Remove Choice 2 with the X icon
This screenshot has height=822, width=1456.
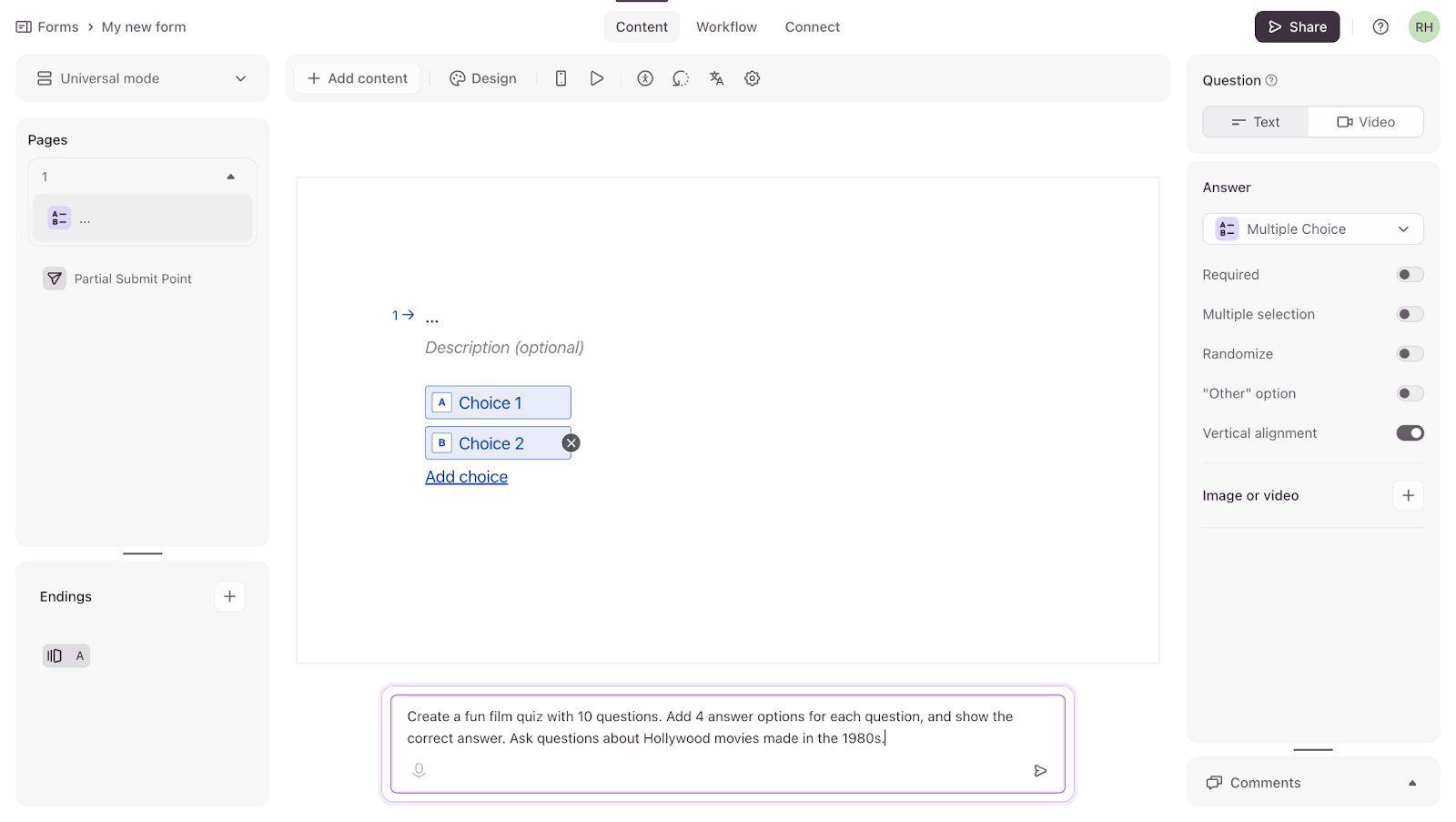pos(571,443)
